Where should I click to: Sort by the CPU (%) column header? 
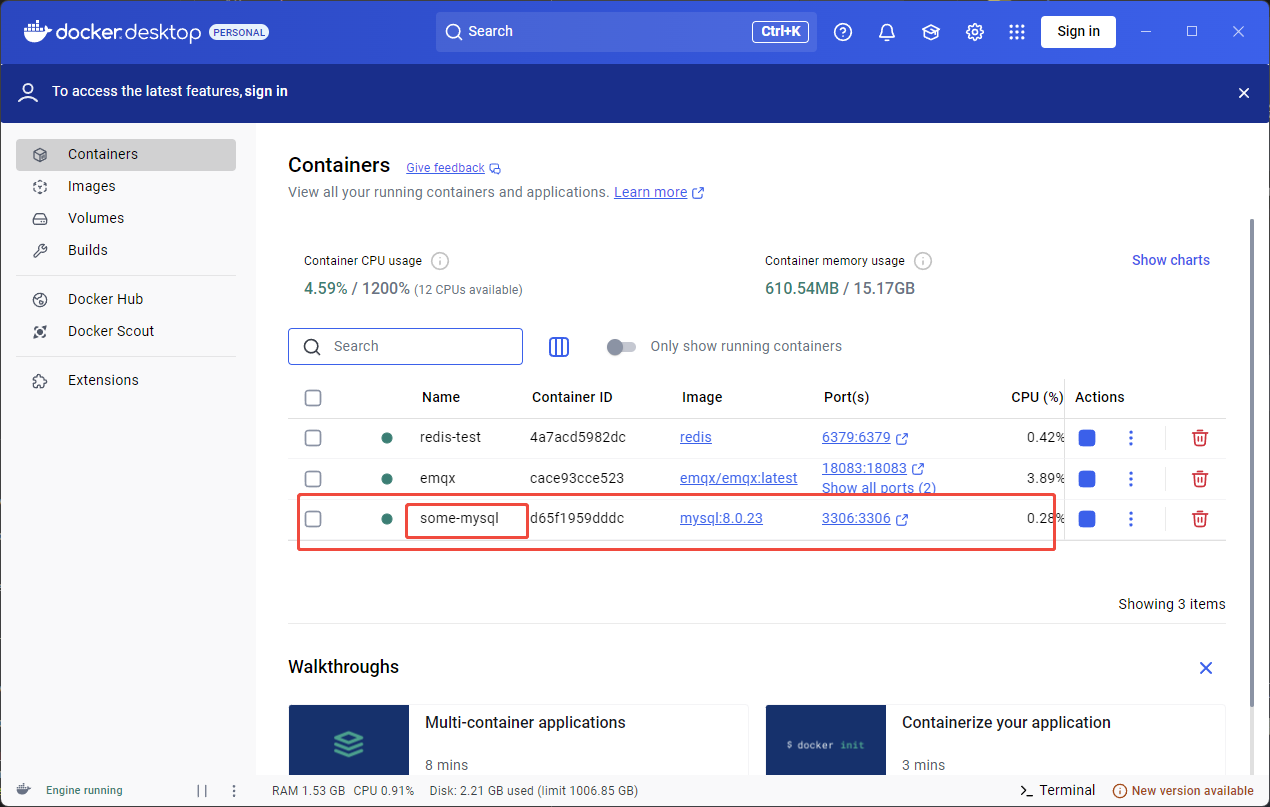tap(1037, 398)
